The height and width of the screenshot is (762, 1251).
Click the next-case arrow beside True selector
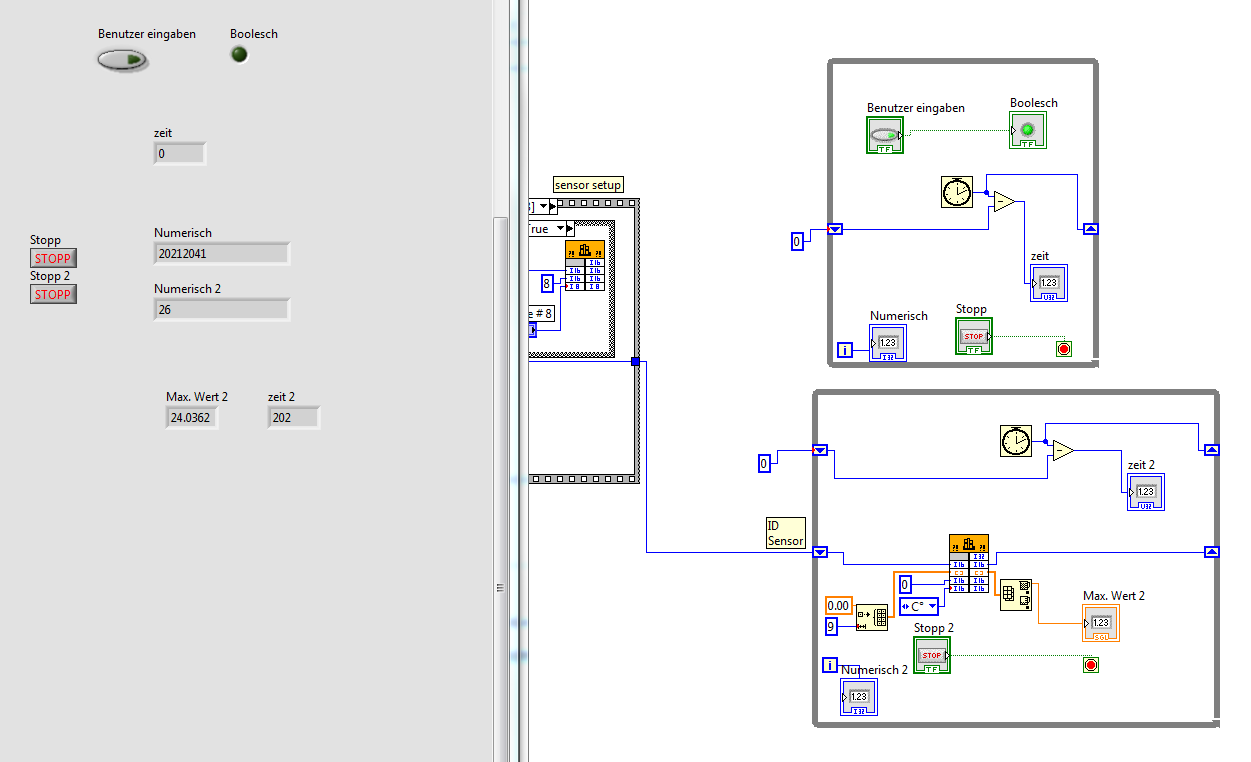pos(571,229)
